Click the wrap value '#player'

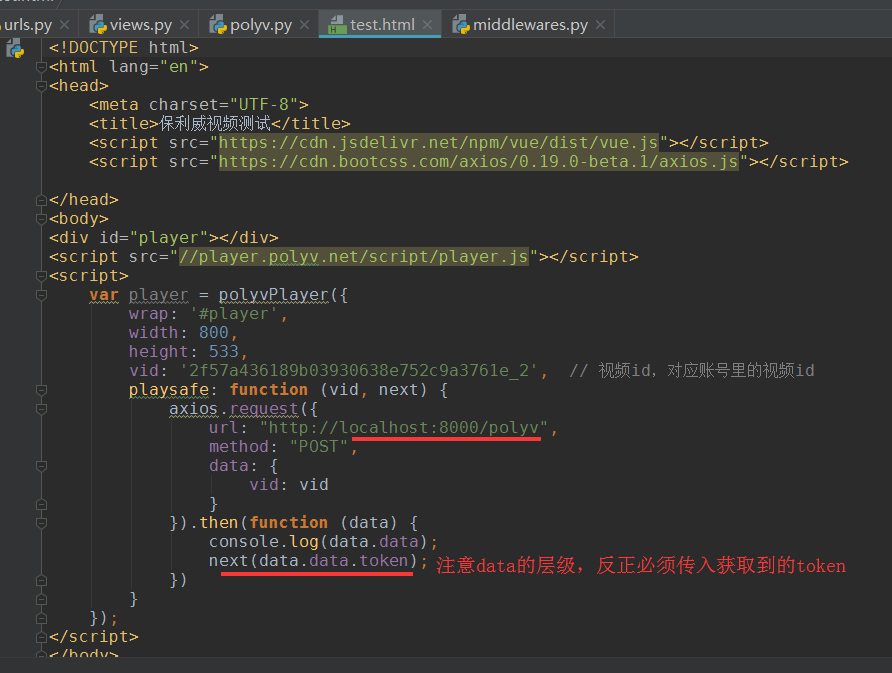pyautogui.click(x=234, y=314)
